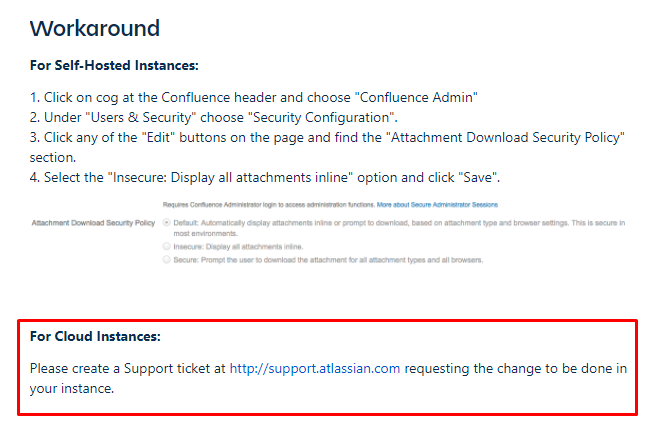Click the For Self-Hosted Instances heading
Viewport: 660px width, 429px height.
114,65
